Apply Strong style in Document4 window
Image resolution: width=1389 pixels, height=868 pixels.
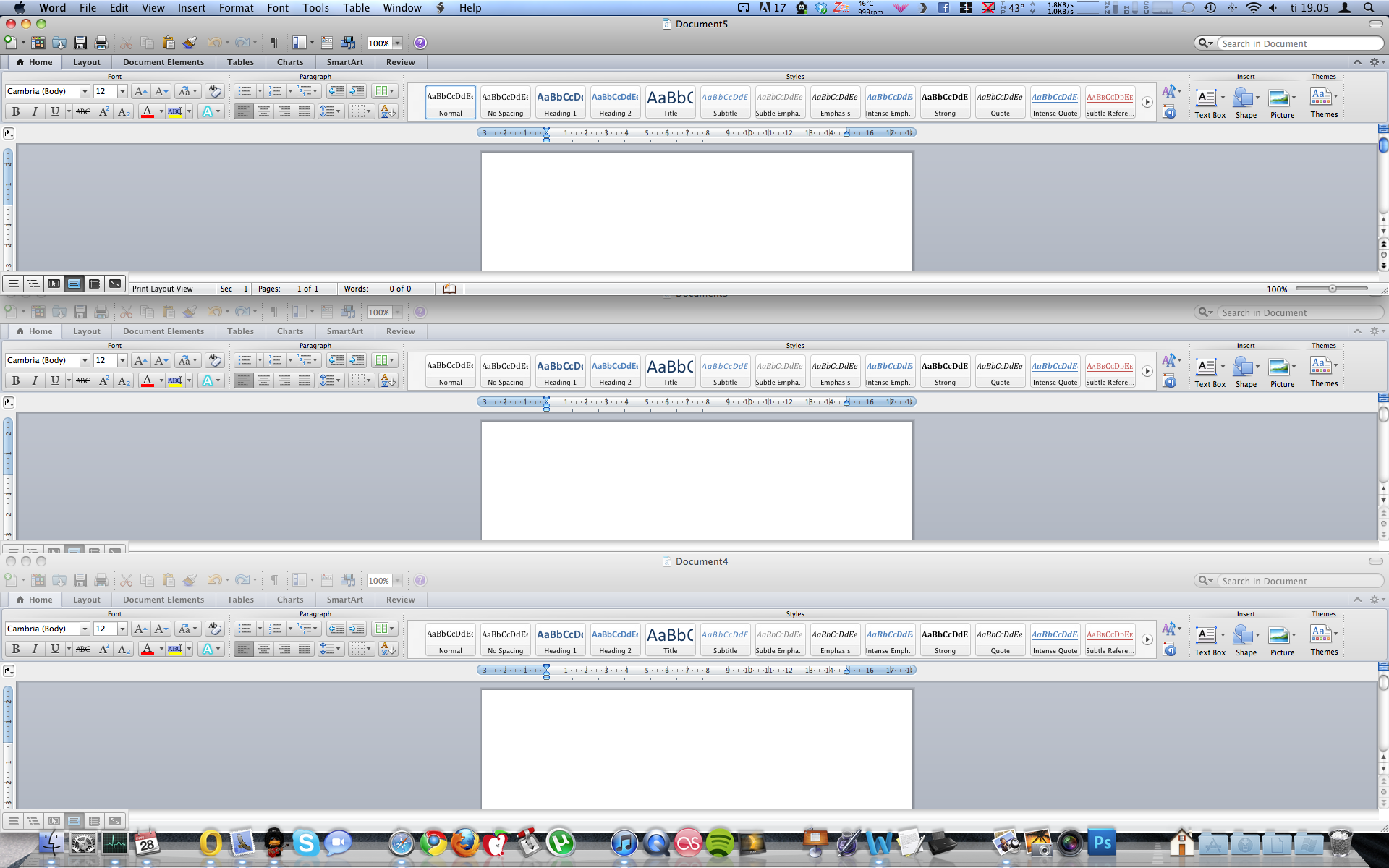(945, 640)
